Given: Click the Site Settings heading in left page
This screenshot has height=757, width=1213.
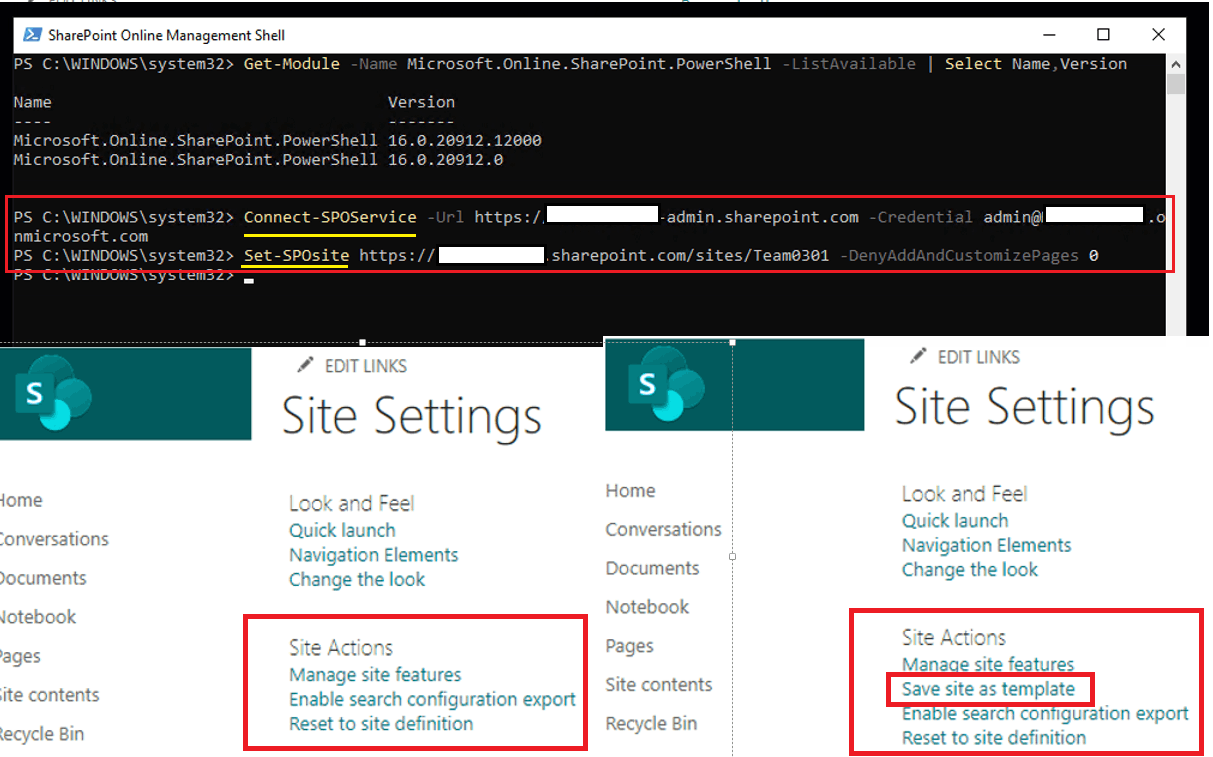Looking at the screenshot, I should coord(412,416).
